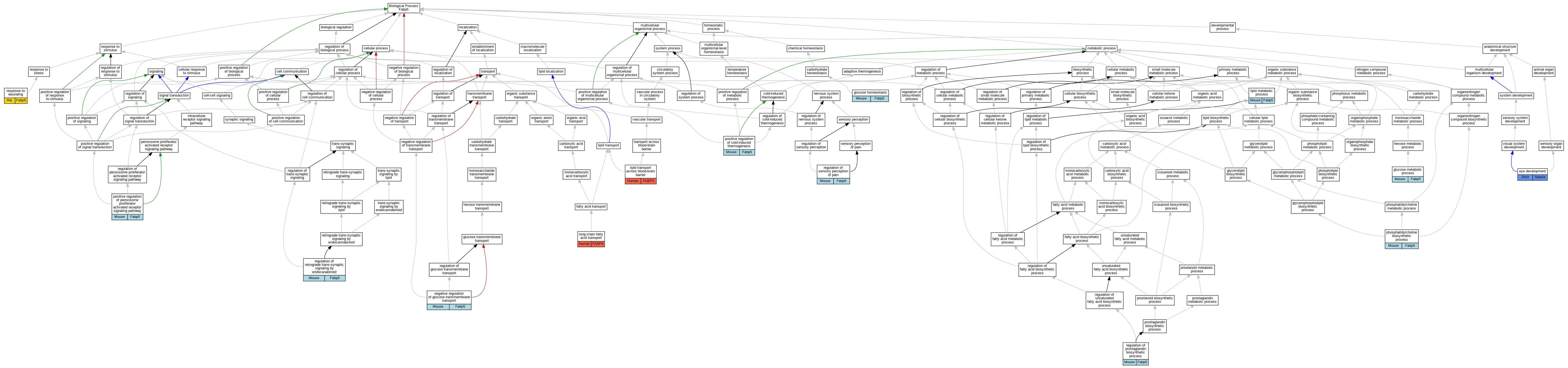Select the 'response to wounding' node
The image size is (1568, 368).
[x=16, y=93]
